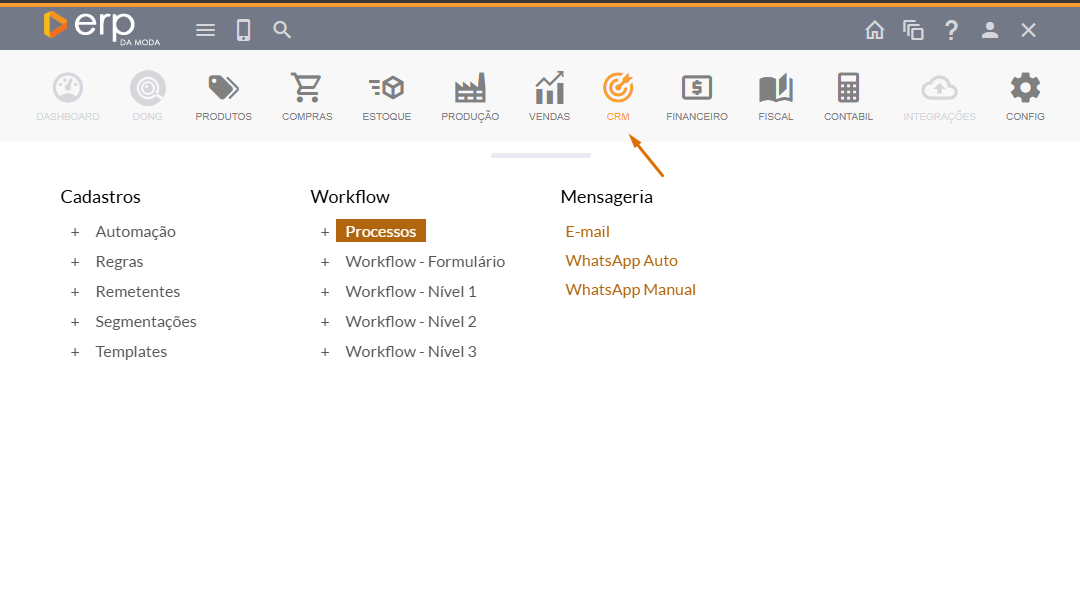Expand Workflow - Nível 1 plus sign
1080x598 pixels.
(x=325, y=292)
